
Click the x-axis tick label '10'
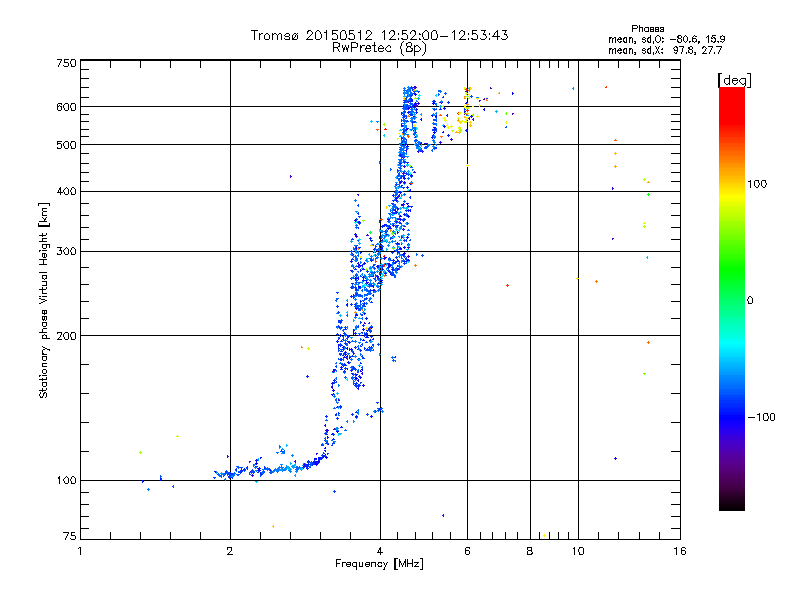(x=578, y=551)
